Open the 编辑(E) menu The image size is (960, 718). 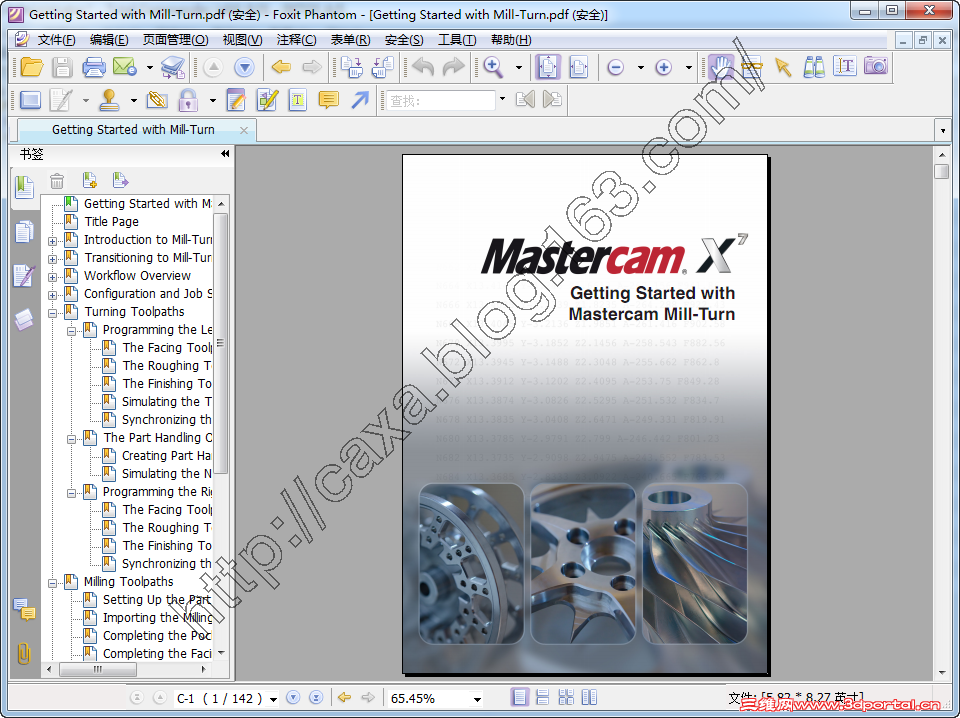(x=109, y=40)
